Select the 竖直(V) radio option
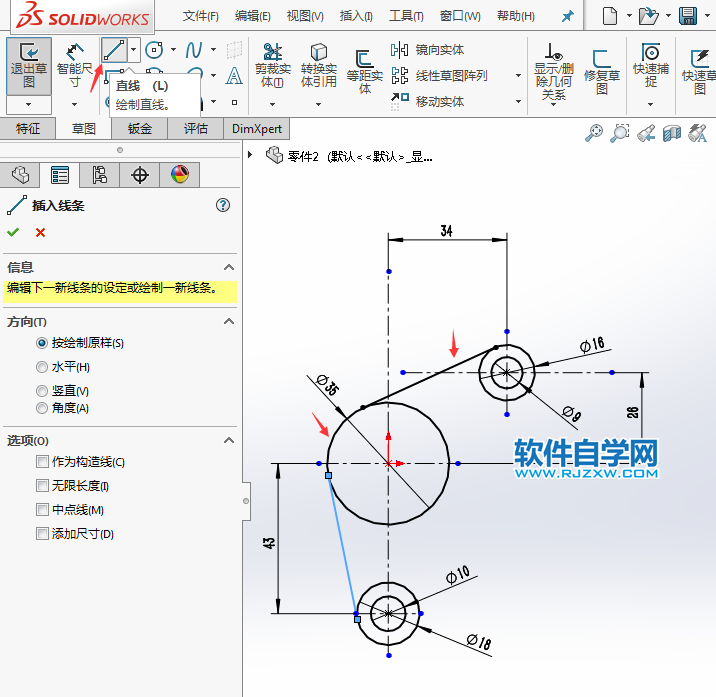The image size is (716, 697). 42,391
